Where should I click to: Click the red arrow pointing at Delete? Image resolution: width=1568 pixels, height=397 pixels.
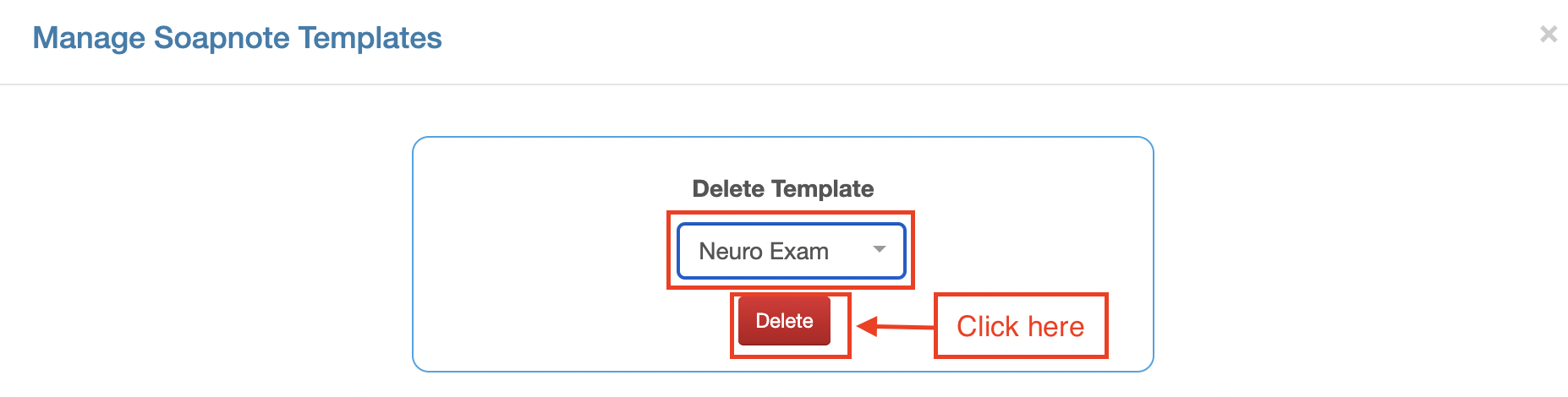(x=896, y=326)
